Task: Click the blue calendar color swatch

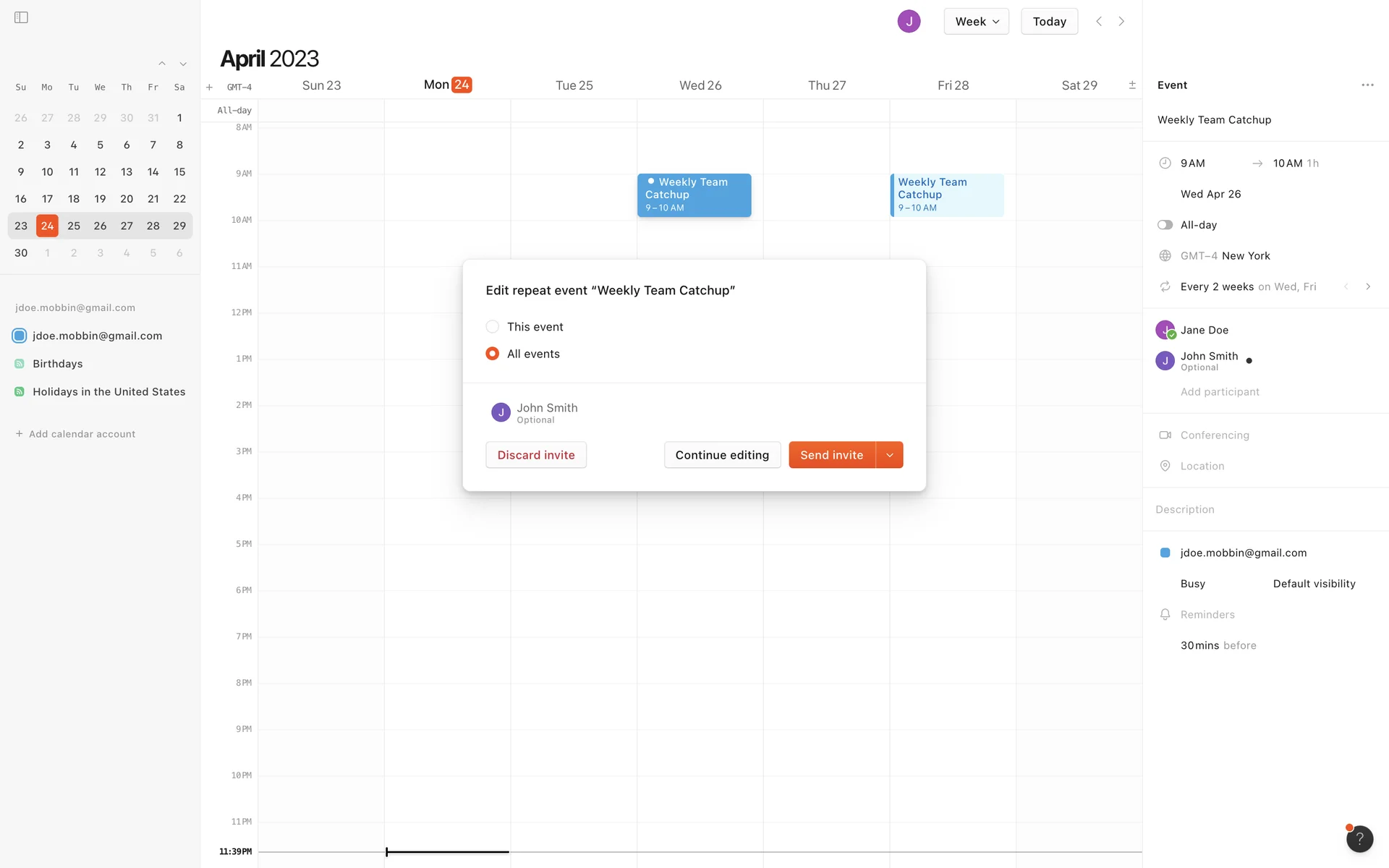Action: 1165,553
